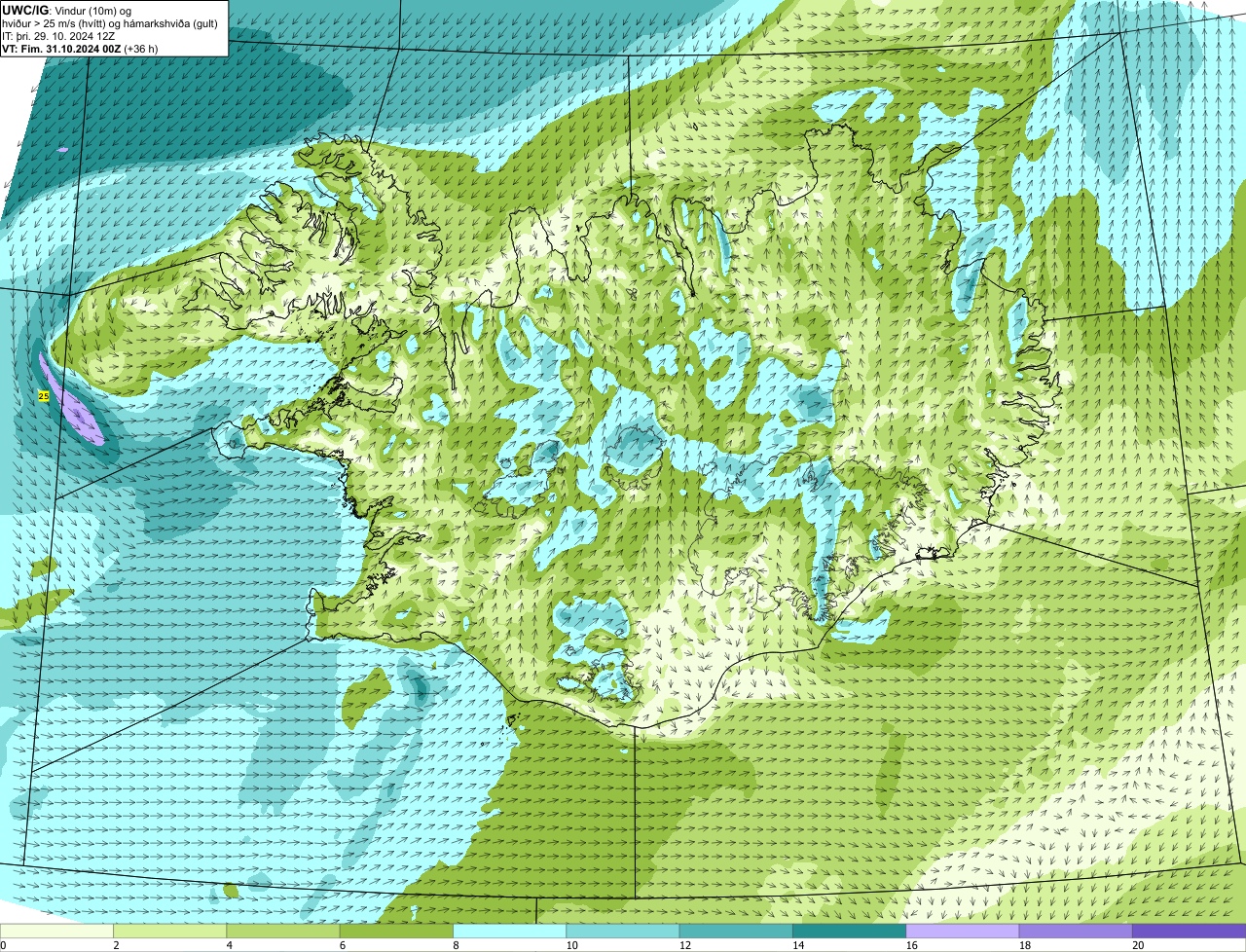This screenshot has width=1246, height=952.
Task: Click the "VT: Fim. 31.10.2024 00Z" valid time
Action: (x=61, y=48)
